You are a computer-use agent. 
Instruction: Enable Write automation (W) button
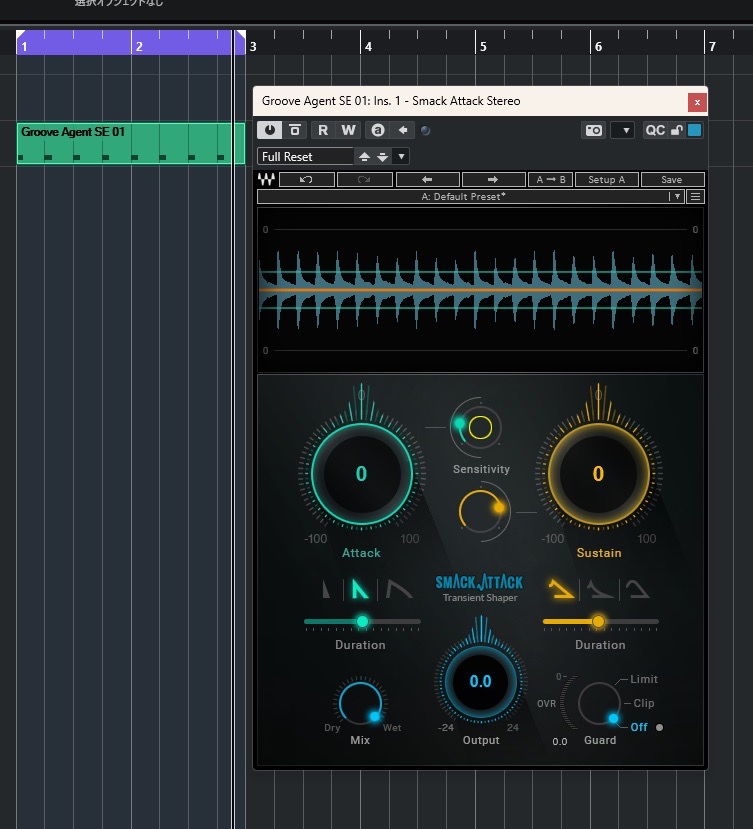click(x=348, y=130)
